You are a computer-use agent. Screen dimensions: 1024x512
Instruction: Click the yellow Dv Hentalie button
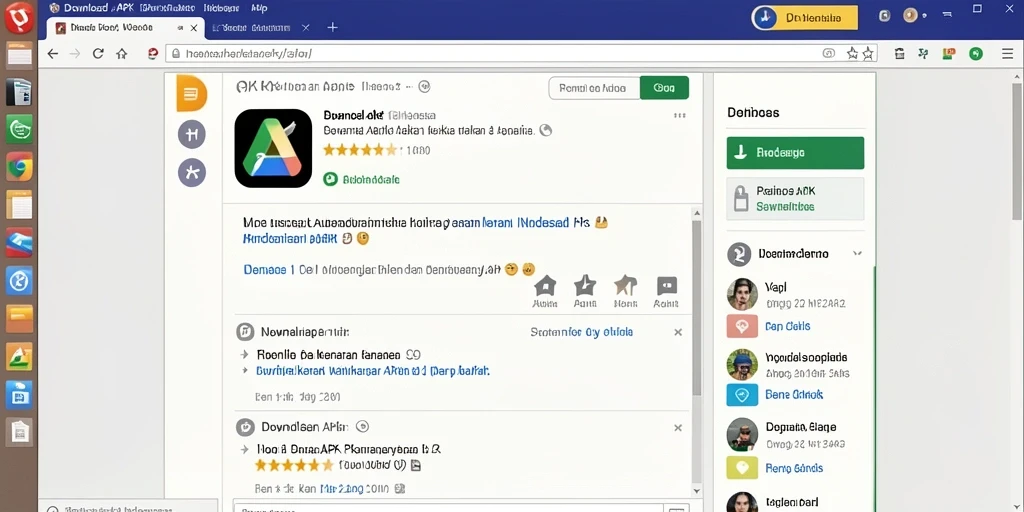click(x=805, y=18)
